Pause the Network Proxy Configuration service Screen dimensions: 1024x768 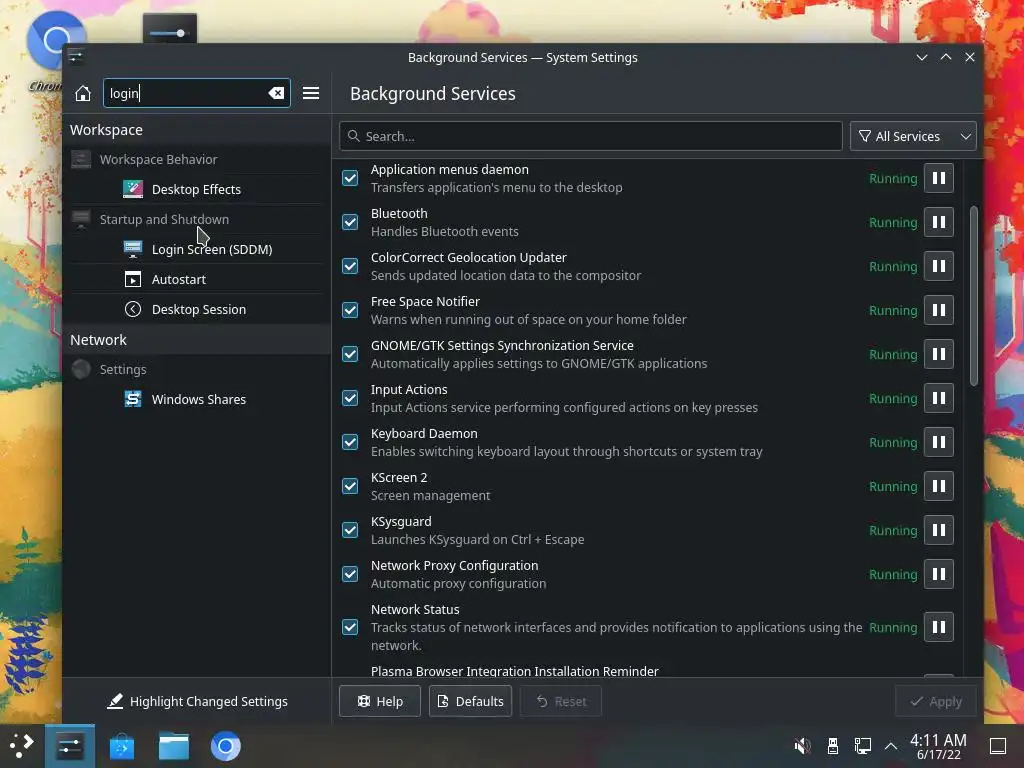938,574
